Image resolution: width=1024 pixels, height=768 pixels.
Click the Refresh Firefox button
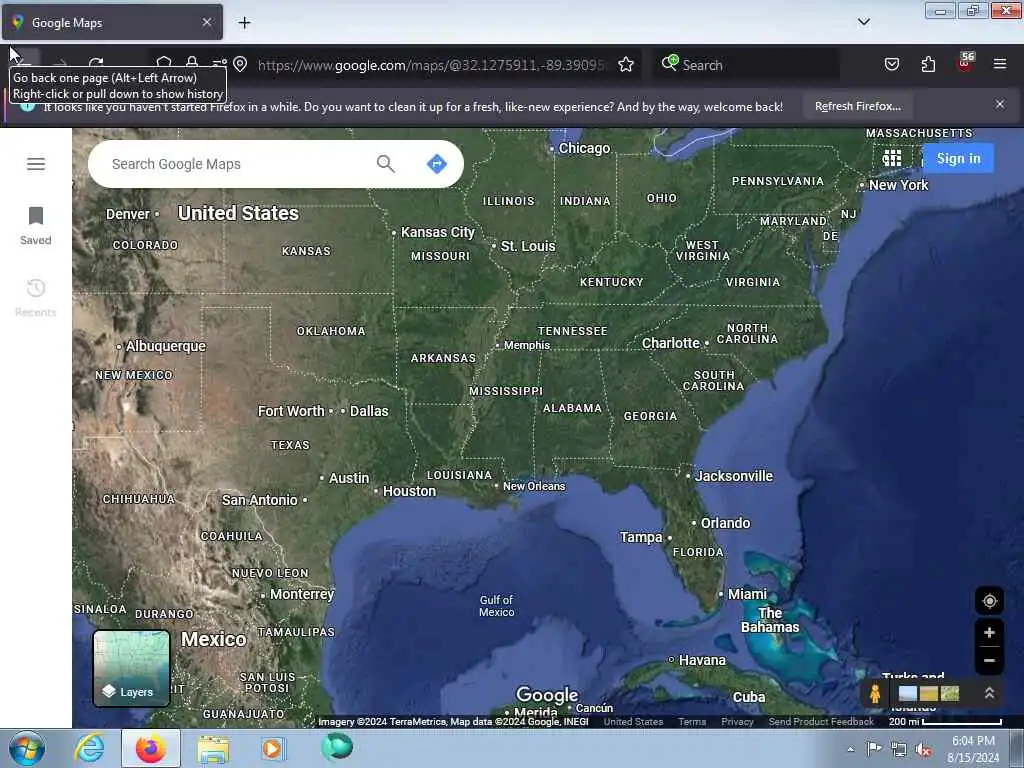tap(857, 106)
